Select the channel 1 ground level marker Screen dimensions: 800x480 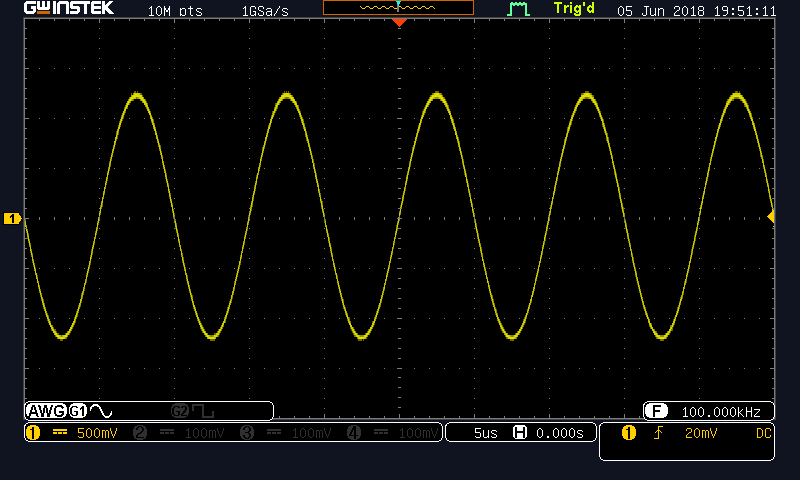pos(12,218)
